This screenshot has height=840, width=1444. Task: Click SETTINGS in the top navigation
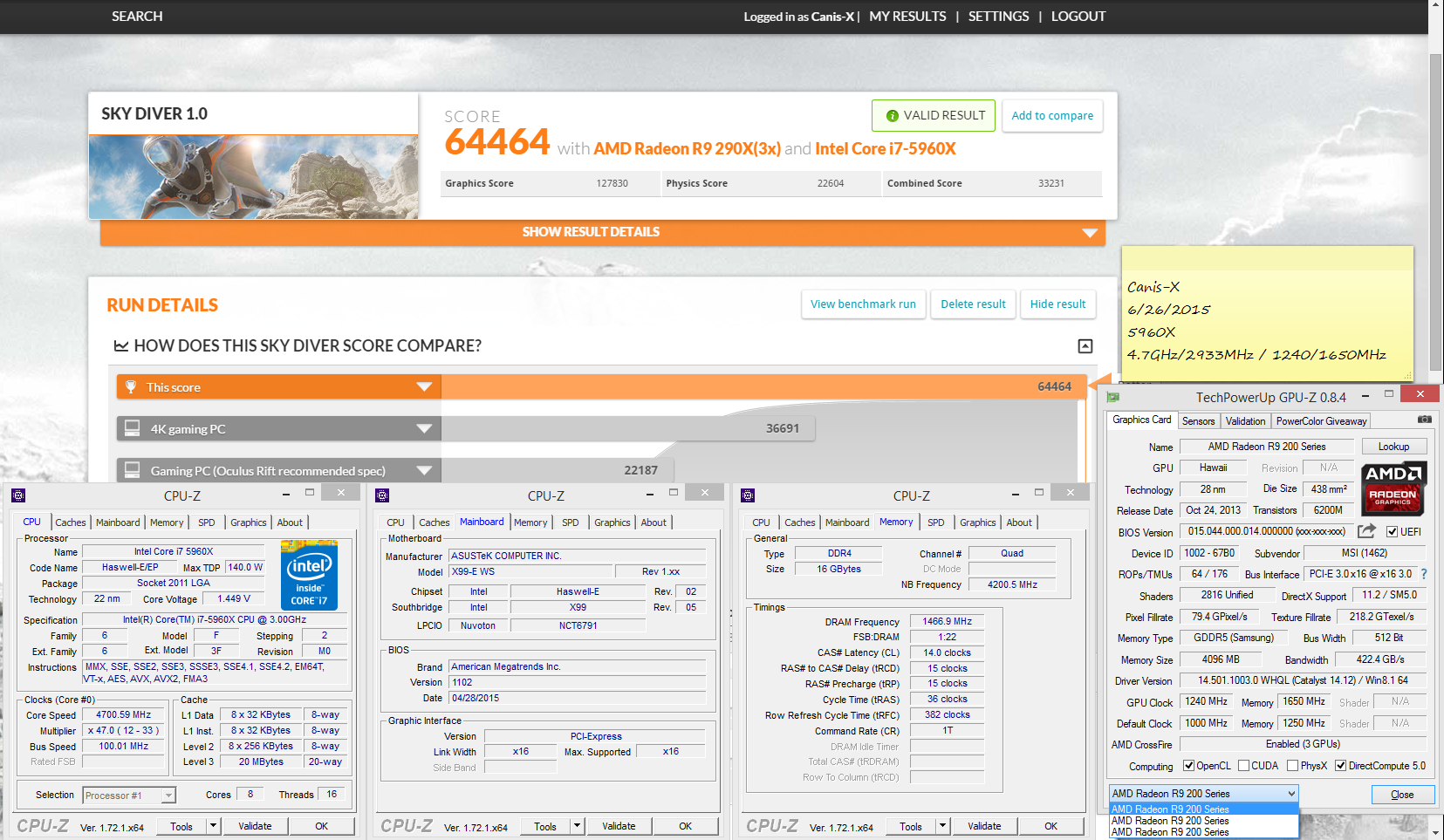(x=998, y=17)
